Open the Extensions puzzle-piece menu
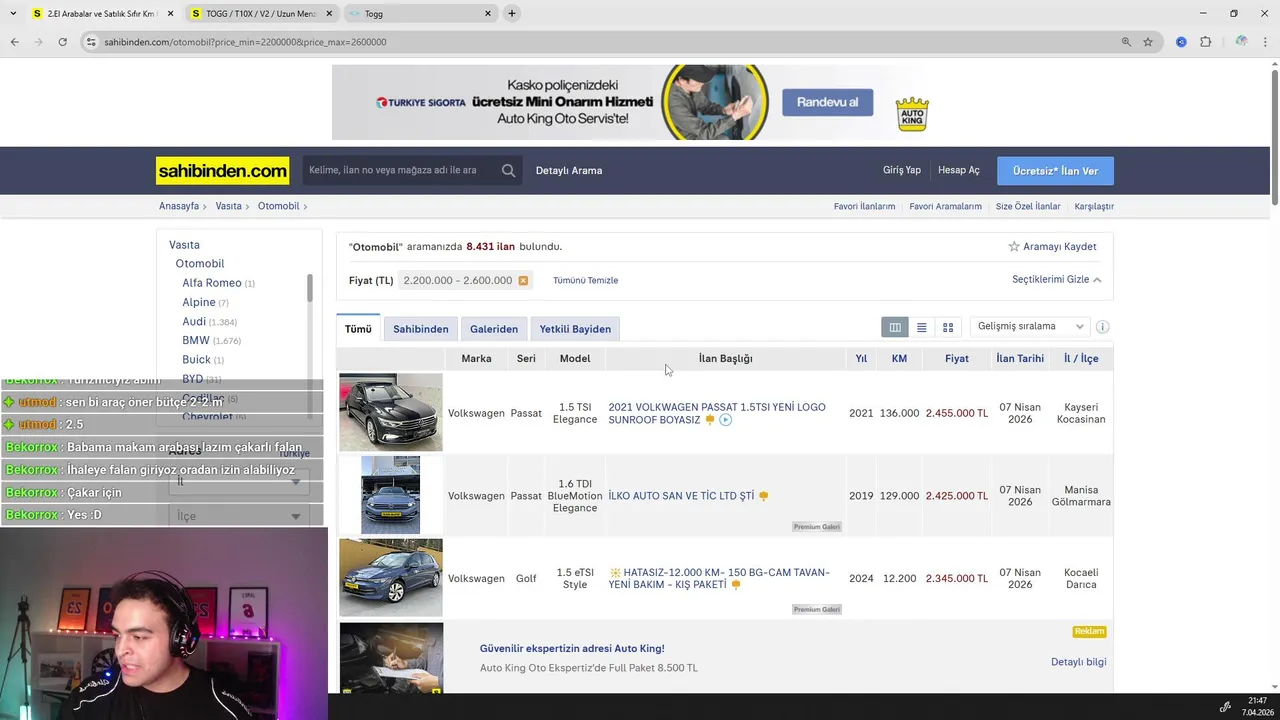 (1205, 42)
